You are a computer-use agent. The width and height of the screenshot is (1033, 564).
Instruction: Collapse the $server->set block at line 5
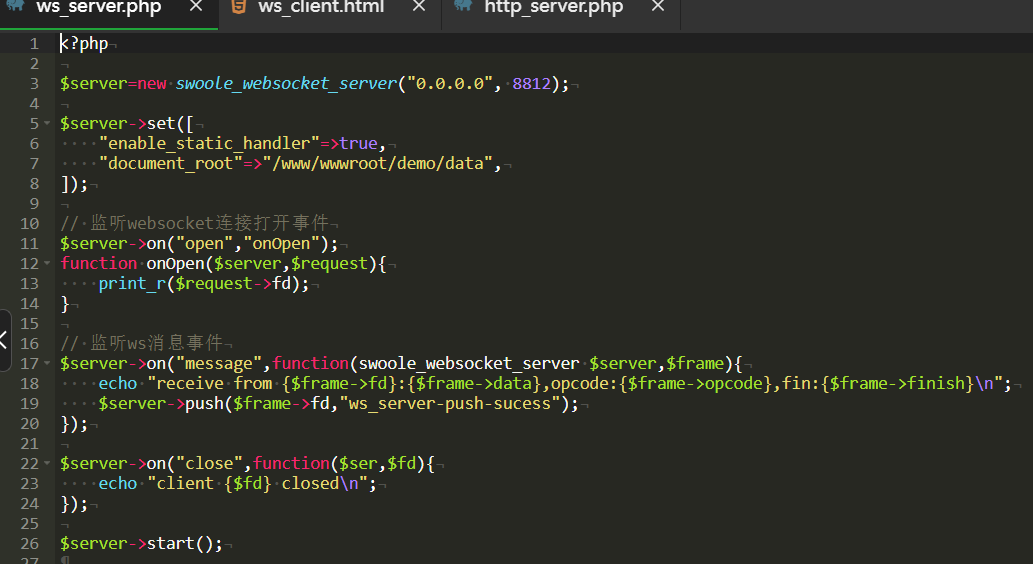[47, 123]
